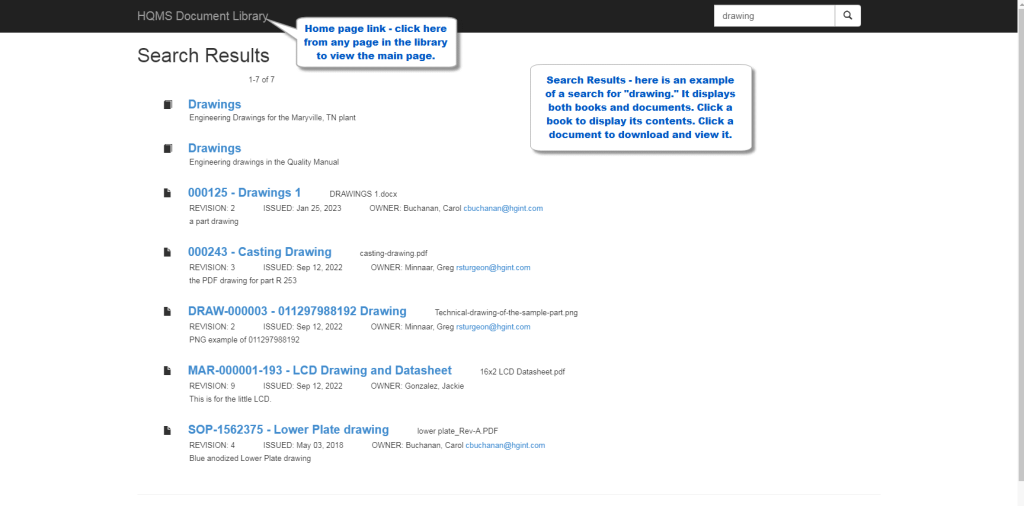
Task: Click document icon for DRAW-000003 result
Action: click(167, 311)
